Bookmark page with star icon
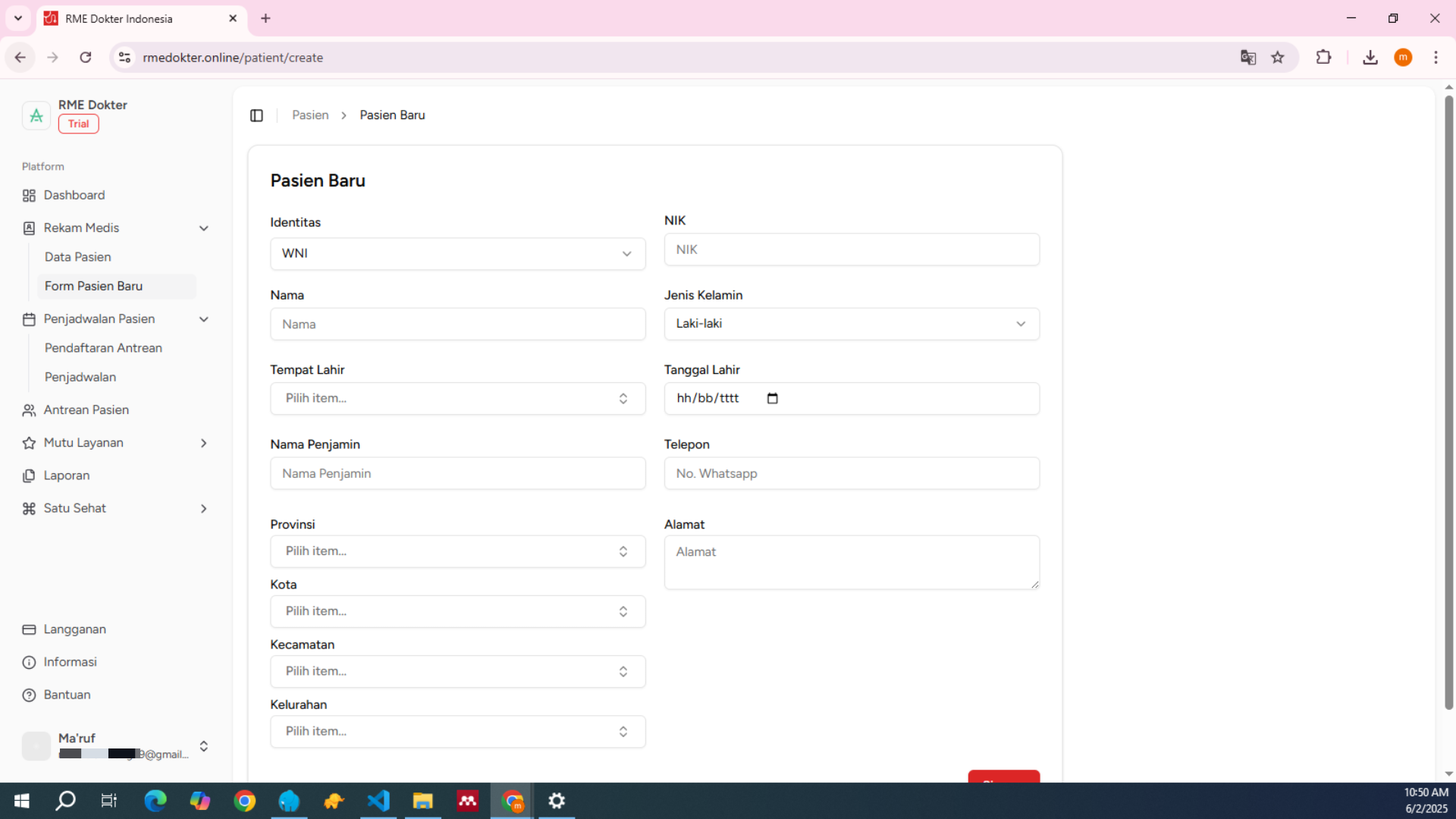 click(x=1278, y=58)
